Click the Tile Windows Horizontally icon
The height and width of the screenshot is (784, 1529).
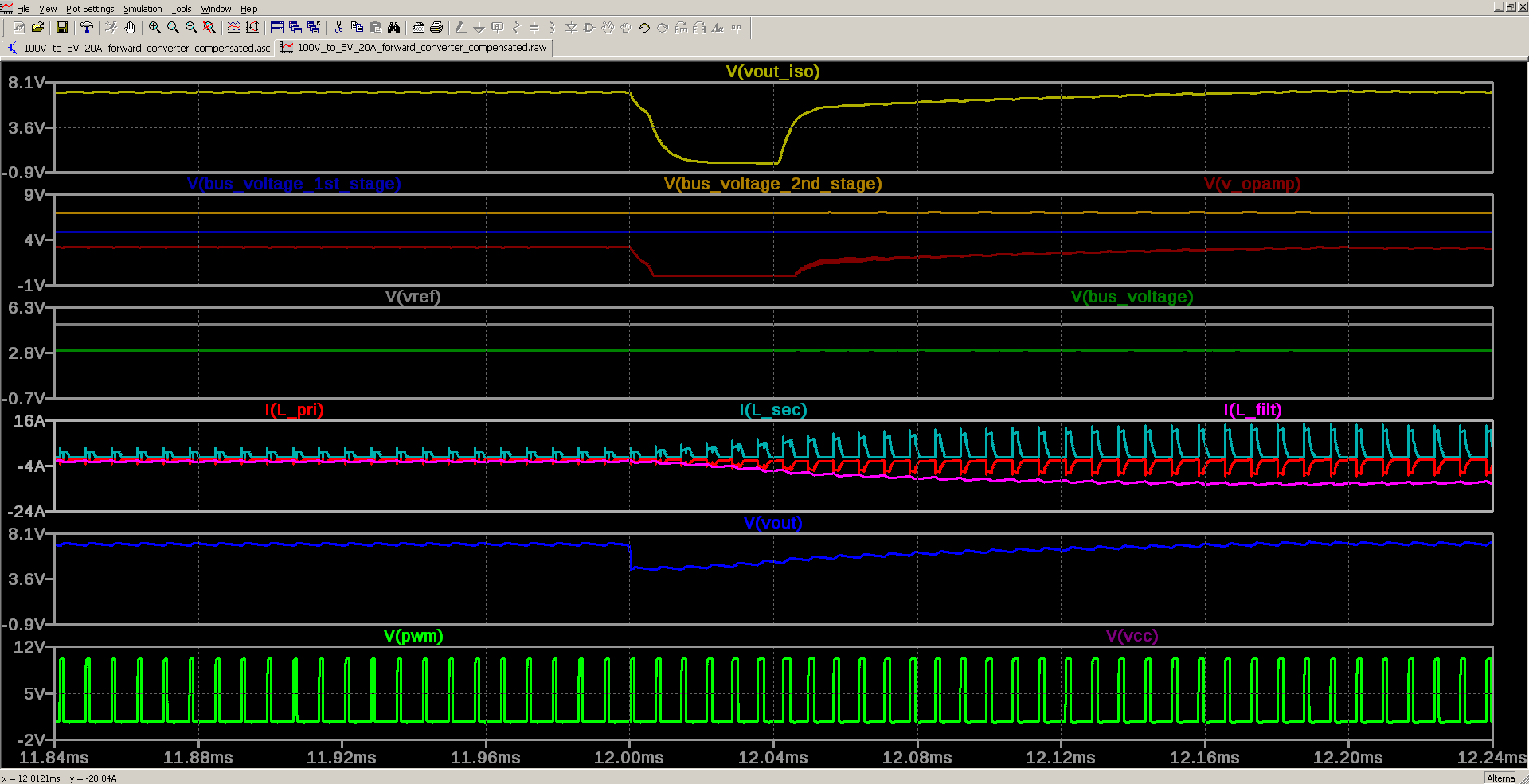[277, 28]
